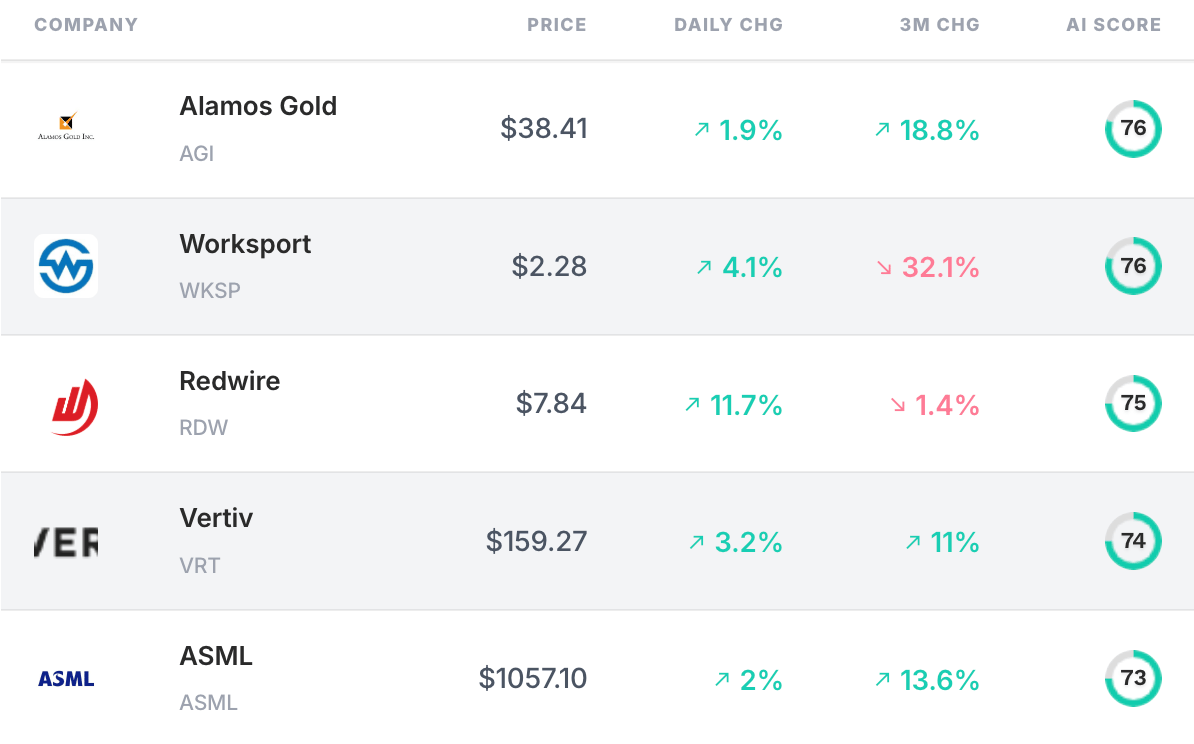This screenshot has width=1194, height=744.
Task: Click the ASML blue logo
Action: point(66,679)
